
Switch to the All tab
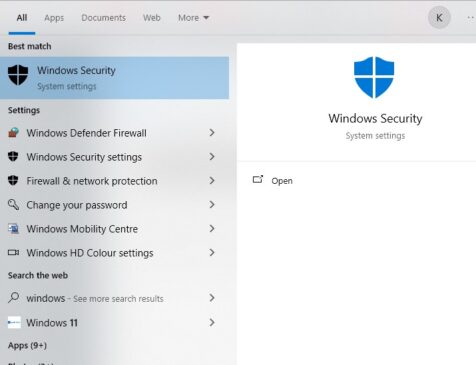[22, 18]
